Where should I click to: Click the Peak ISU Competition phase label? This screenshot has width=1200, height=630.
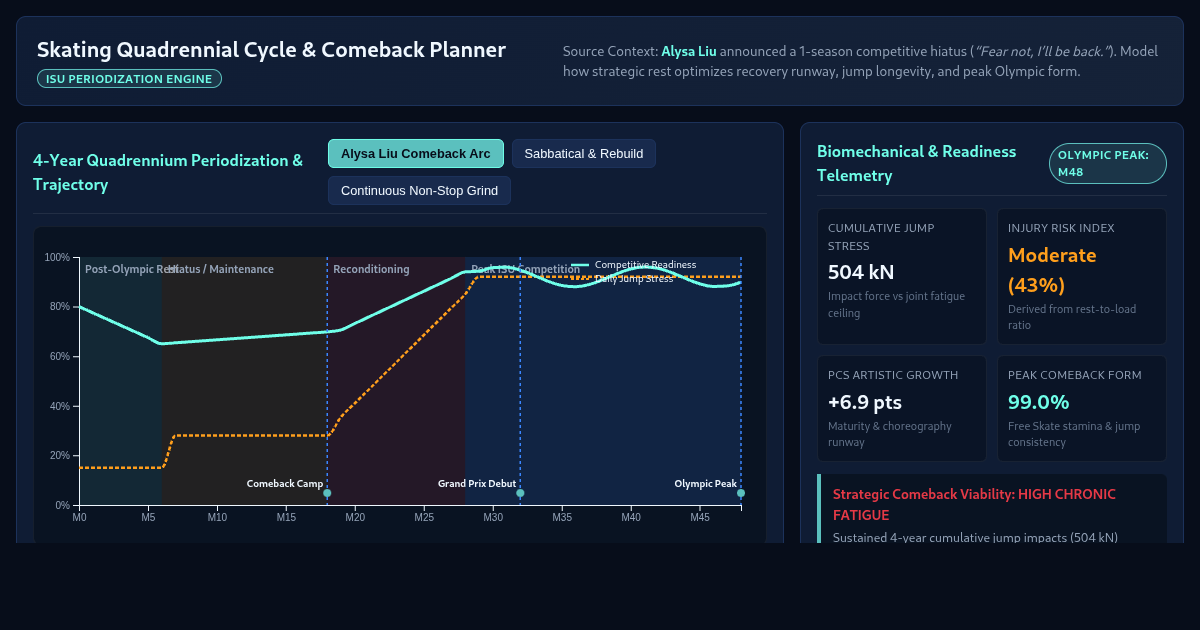(x=525, y=269)
